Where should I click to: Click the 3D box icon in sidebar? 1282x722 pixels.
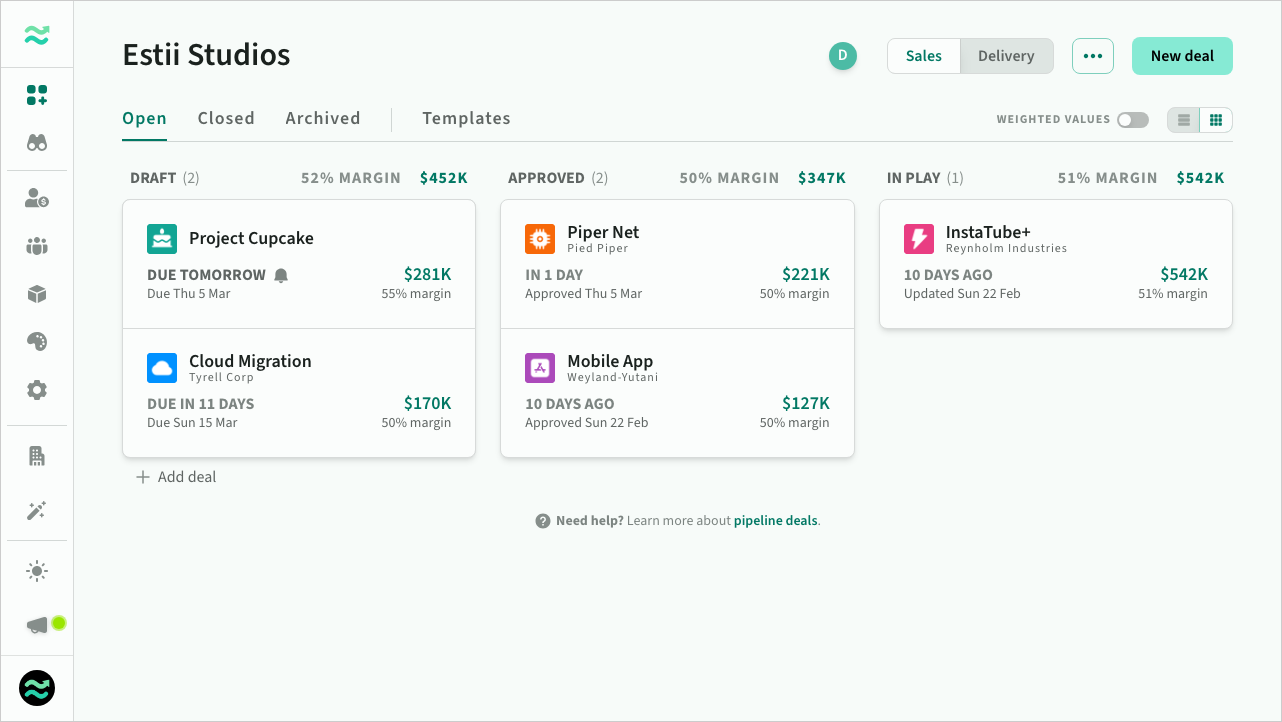pyautogui.click(x=37, y=294)
